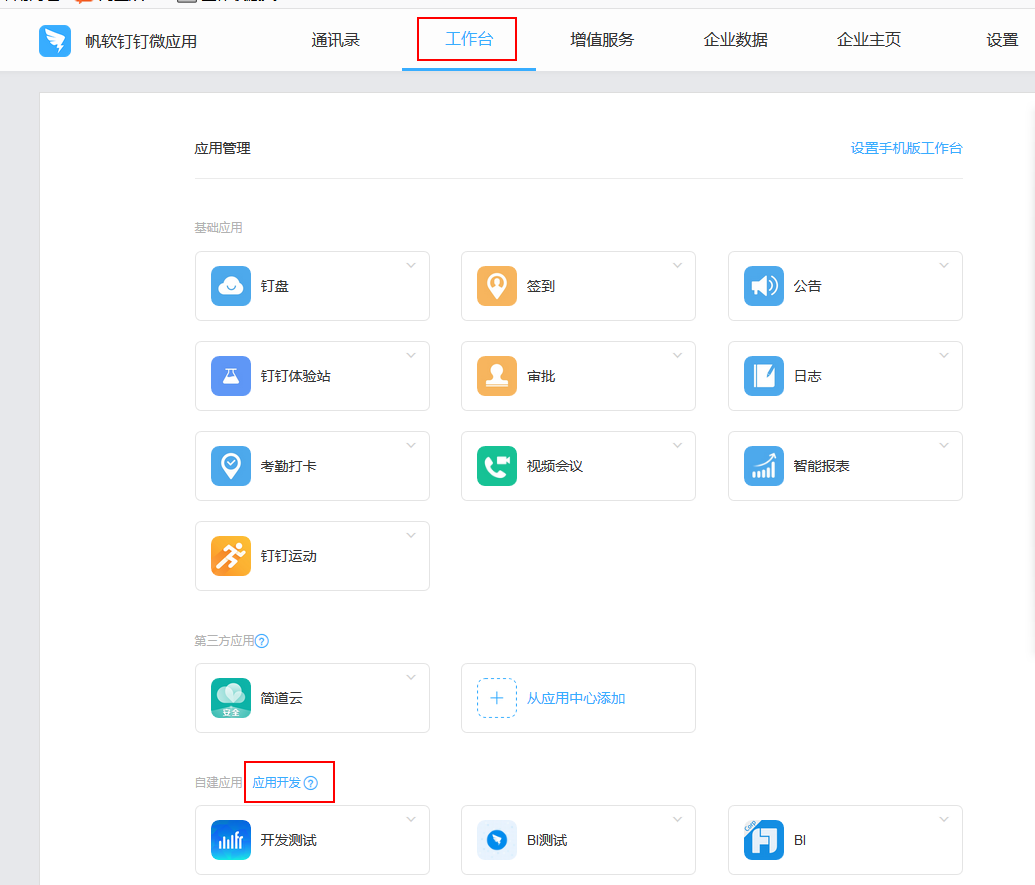
Task: Open the 审批 stamp icon
Action: 496,376
